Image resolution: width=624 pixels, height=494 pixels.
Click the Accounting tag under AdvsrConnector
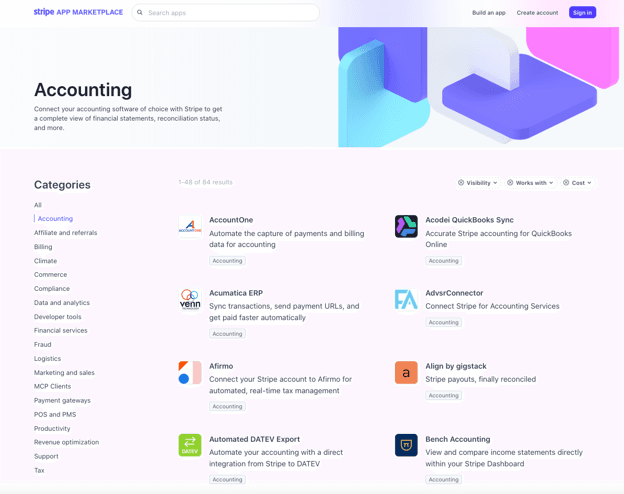pyautogui.click(x=443, y=322)
